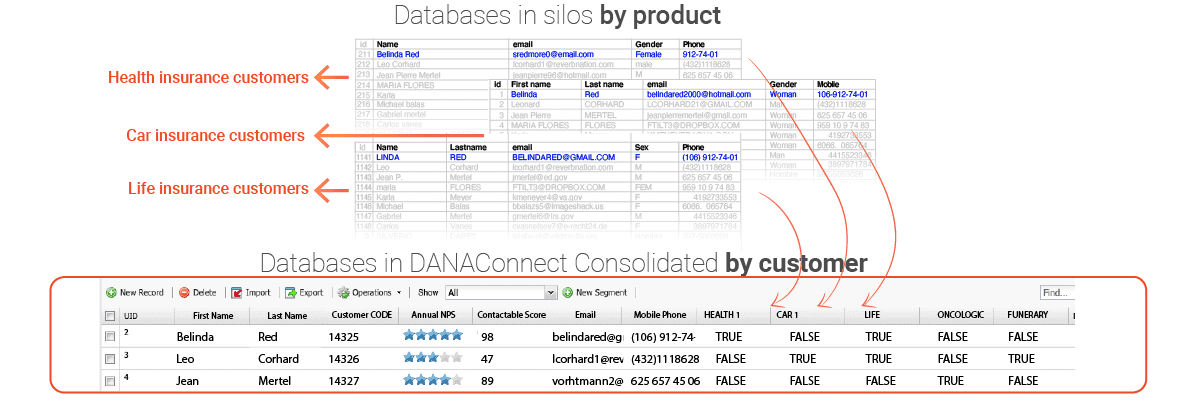Click Jean's four-star Annual NPS rating
The width and height of the screenshot is (1201, 401).
[x=433, y=380]
